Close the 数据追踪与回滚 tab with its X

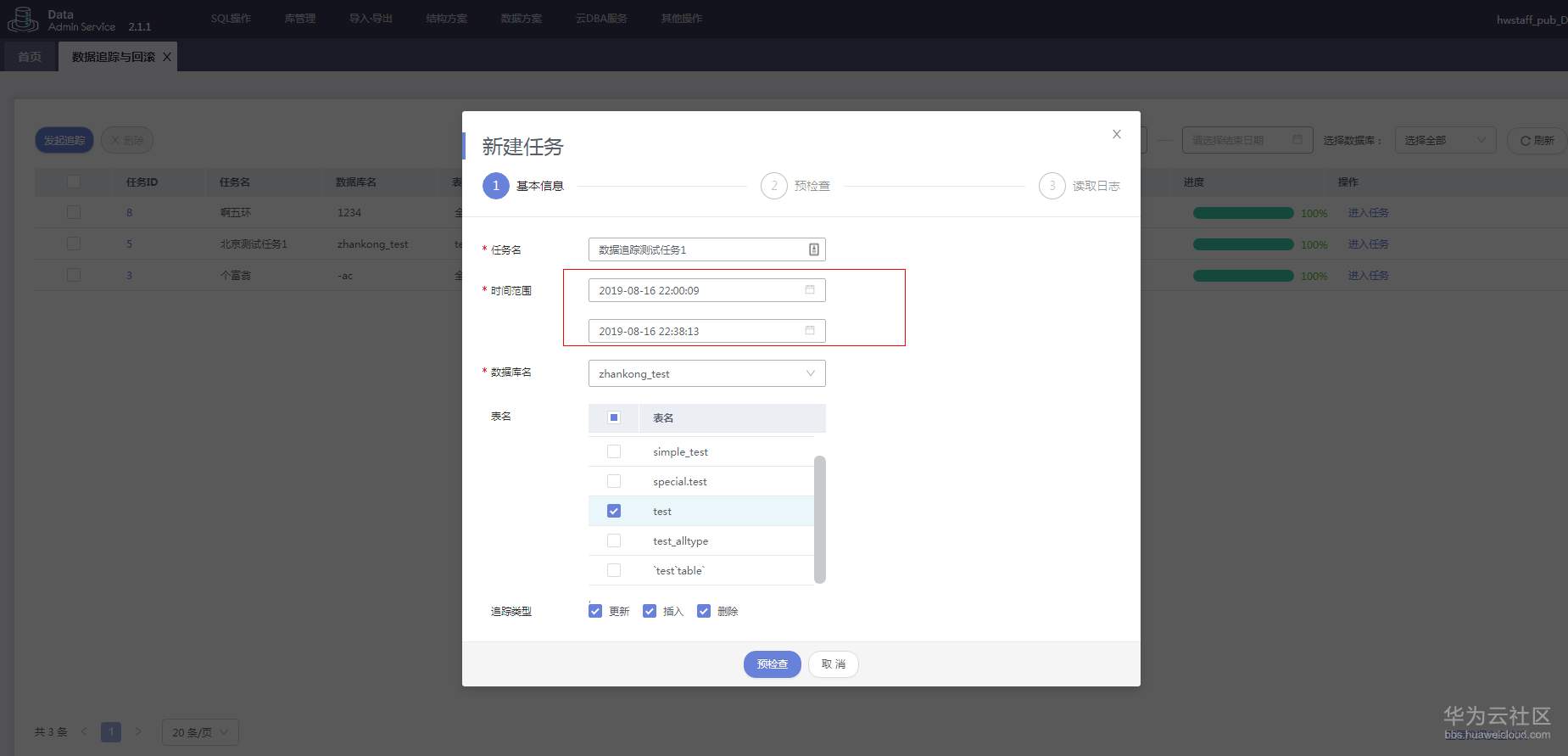(167, 57)
